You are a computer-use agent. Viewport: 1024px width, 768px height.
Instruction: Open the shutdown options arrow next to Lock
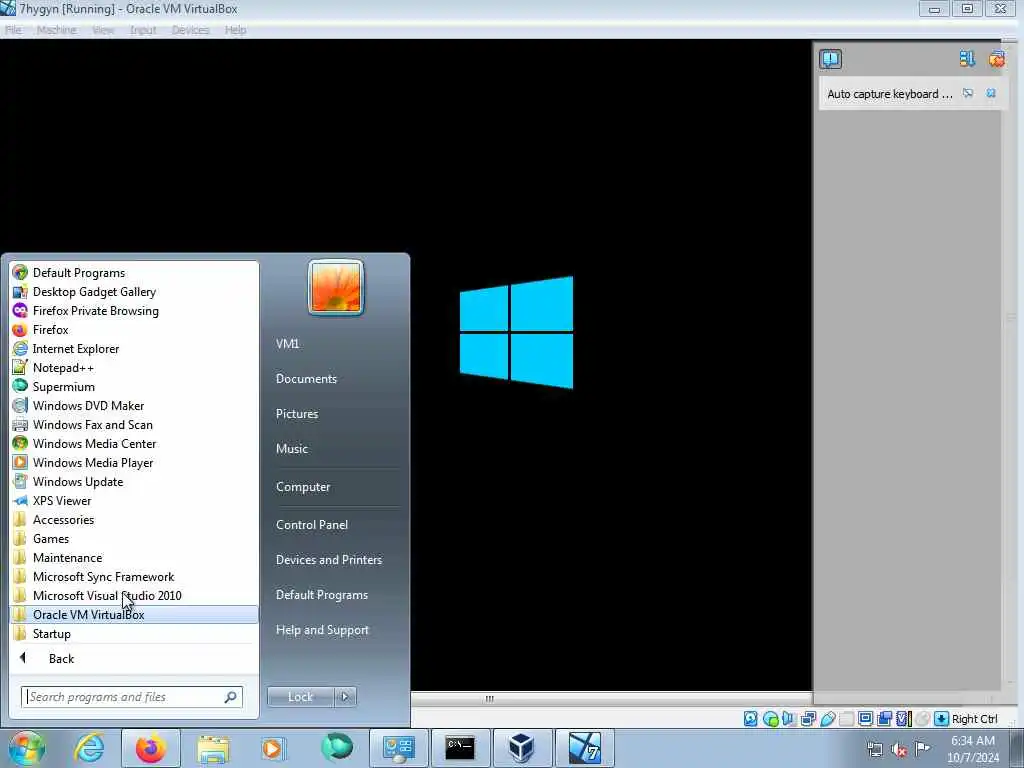(x=345, y=697)
